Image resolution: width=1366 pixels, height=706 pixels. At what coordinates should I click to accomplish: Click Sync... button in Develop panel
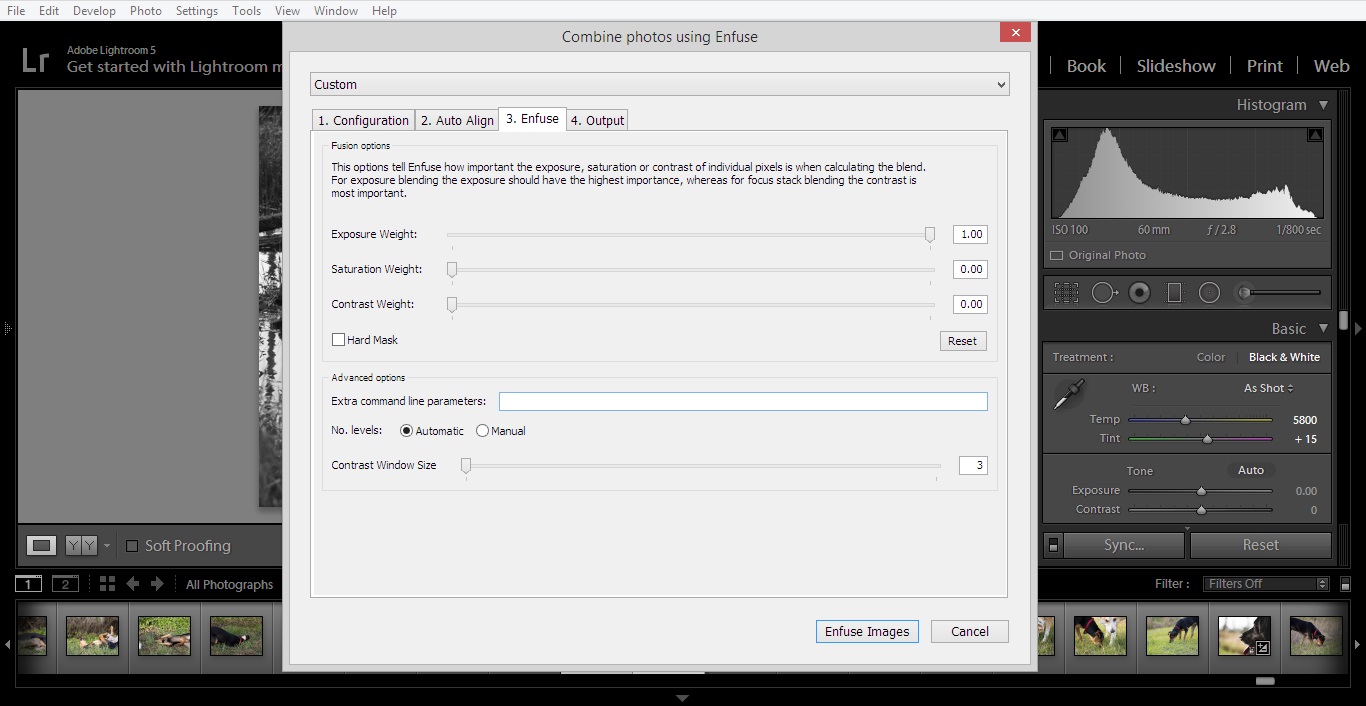click(x=1124, y=545)
